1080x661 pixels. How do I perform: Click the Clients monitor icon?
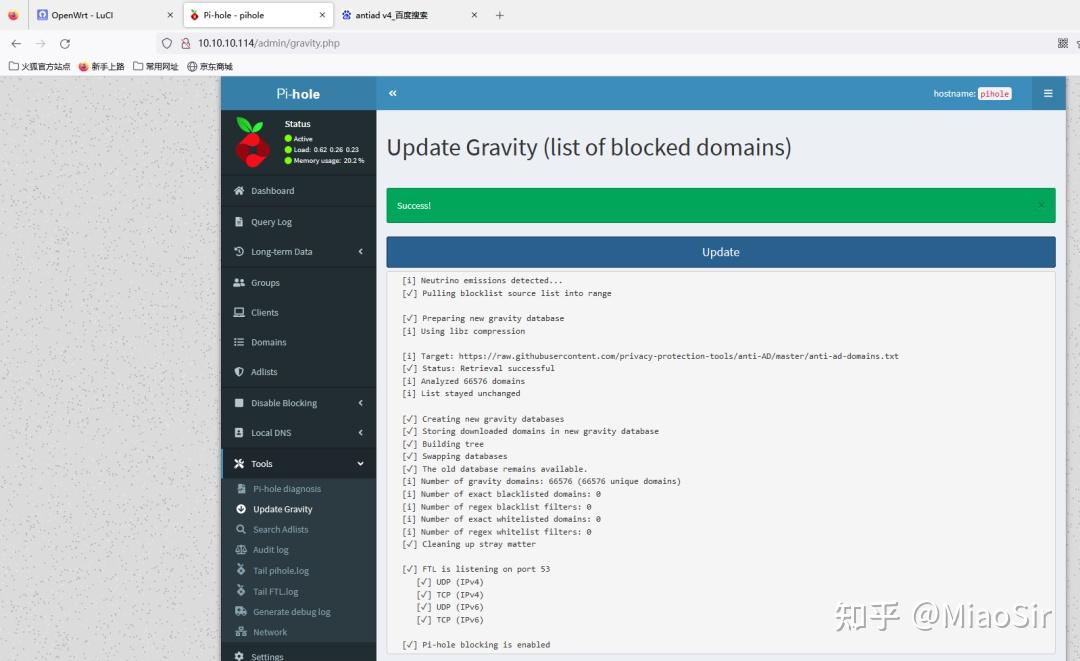[239, 312]
